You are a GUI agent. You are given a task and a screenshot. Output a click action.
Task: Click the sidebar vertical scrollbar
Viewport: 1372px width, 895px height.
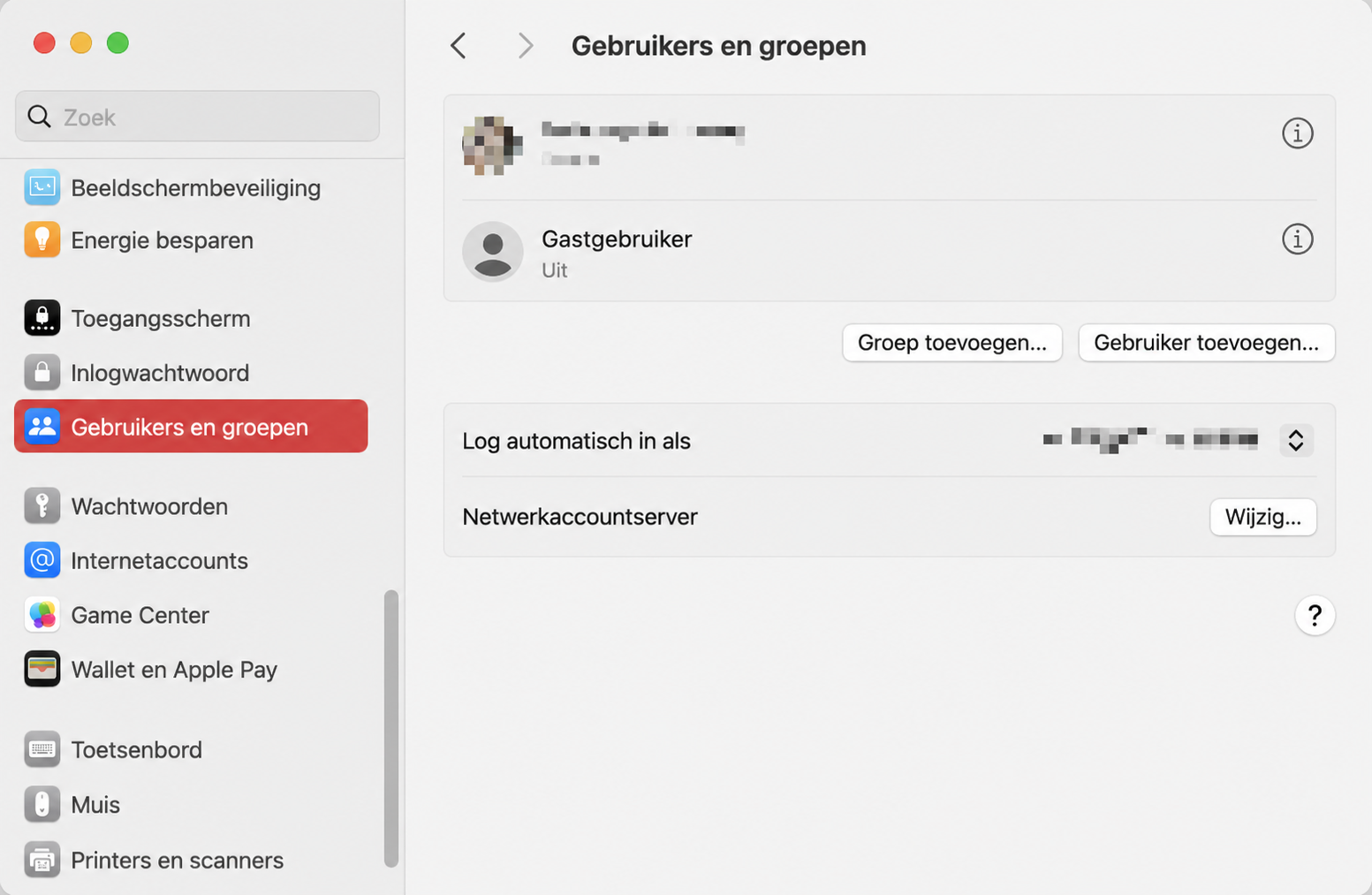click(x=391, y=729)
